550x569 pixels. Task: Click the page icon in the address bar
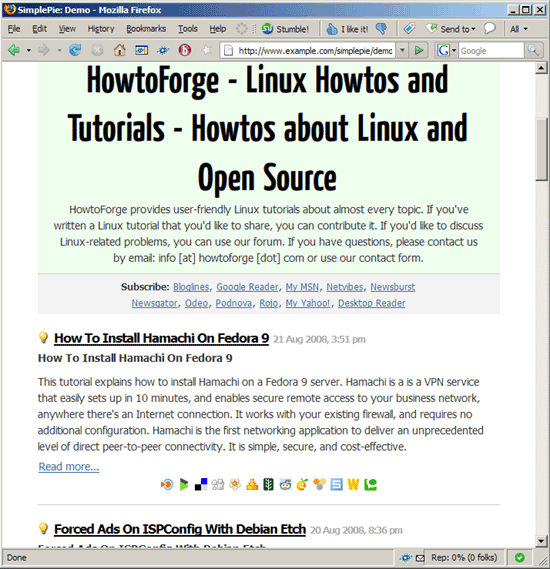click(228, 50)
